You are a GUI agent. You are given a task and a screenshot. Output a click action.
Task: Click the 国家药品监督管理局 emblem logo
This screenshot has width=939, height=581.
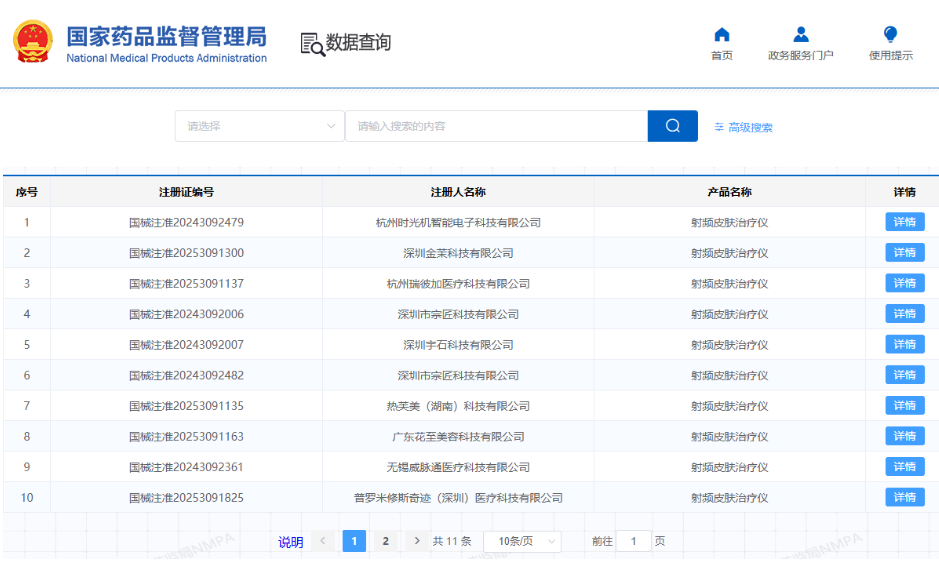32,42
